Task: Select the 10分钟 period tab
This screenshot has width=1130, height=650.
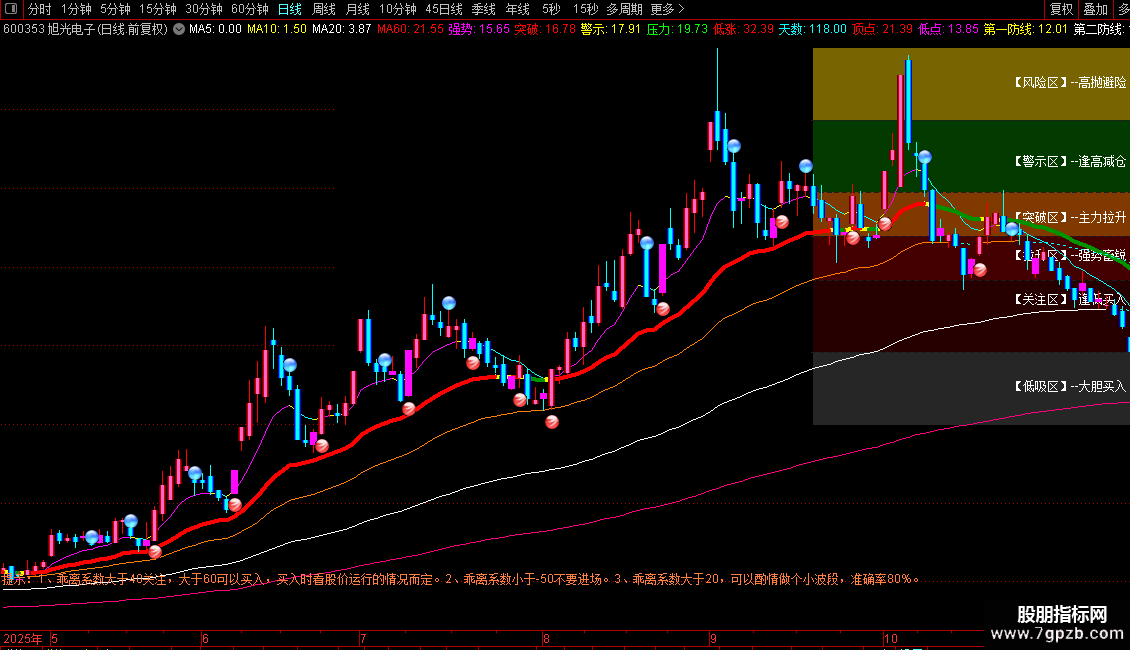Action: click(x=398, y=9)
